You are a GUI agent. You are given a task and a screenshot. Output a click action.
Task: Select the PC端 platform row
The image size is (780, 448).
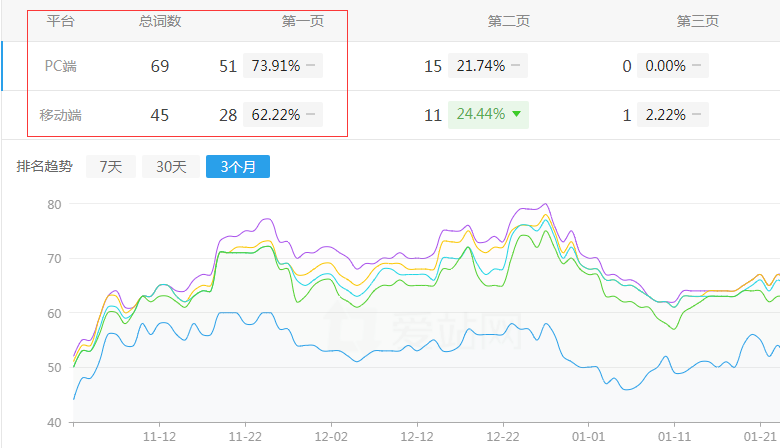(61, 66)
